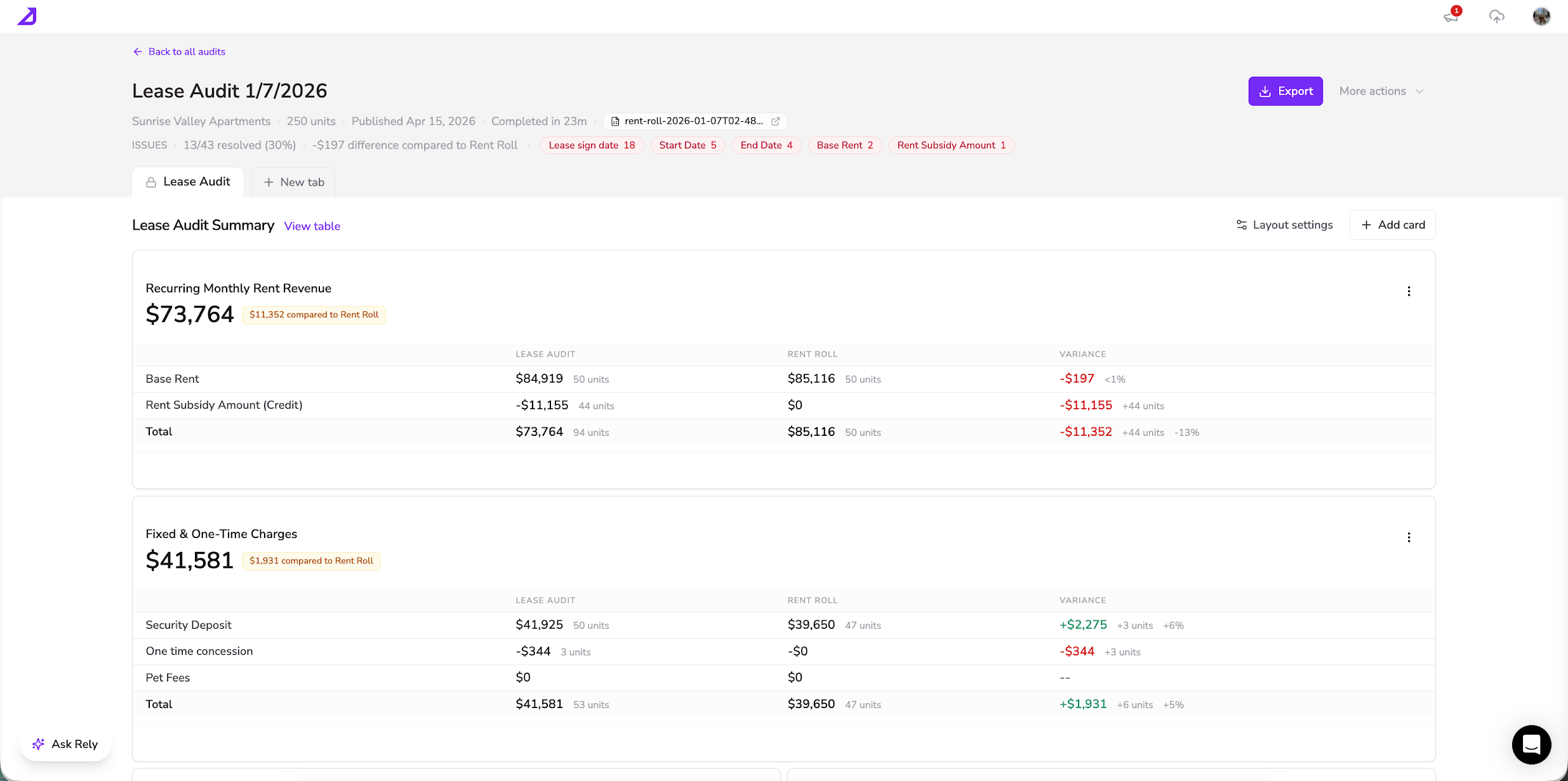Filter by Lease sign date issues tag
Screen dimensions: 1568x781
592,145
